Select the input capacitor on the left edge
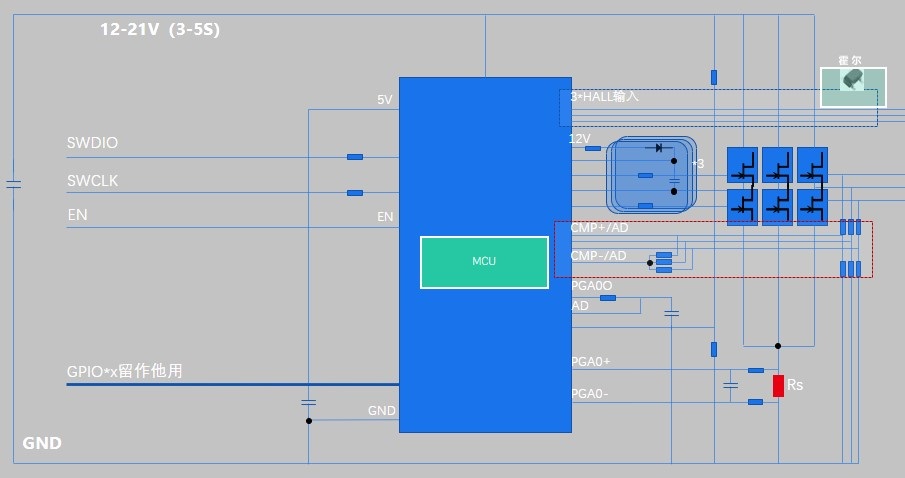Viewport: 905px width, 478px height. point(13,183)
